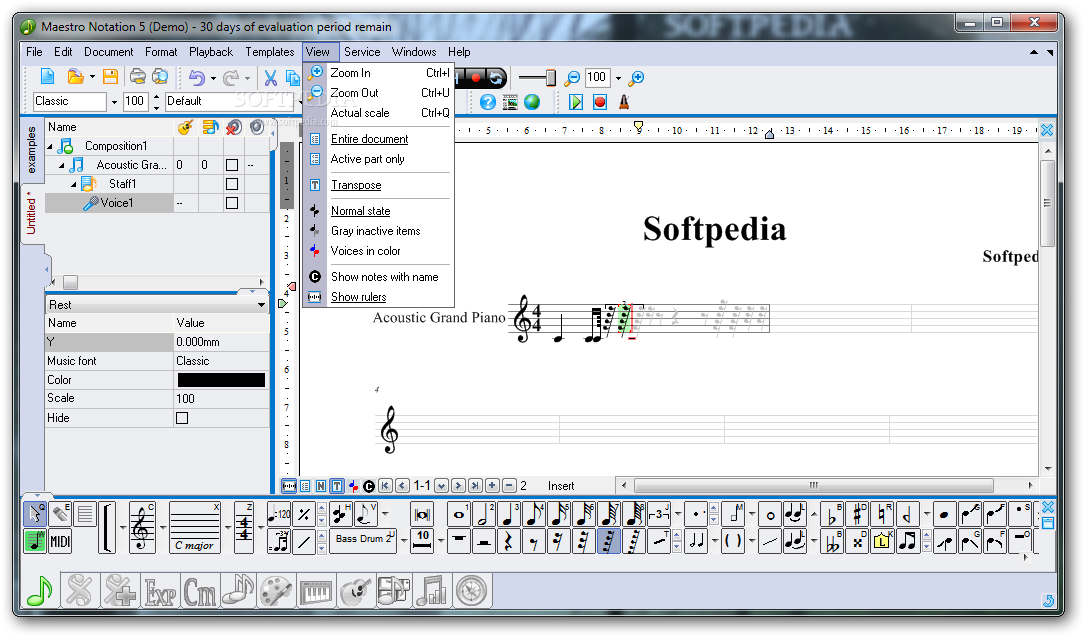
Task: Open the tempo 120 marking tool
Action: coord(279,514)
